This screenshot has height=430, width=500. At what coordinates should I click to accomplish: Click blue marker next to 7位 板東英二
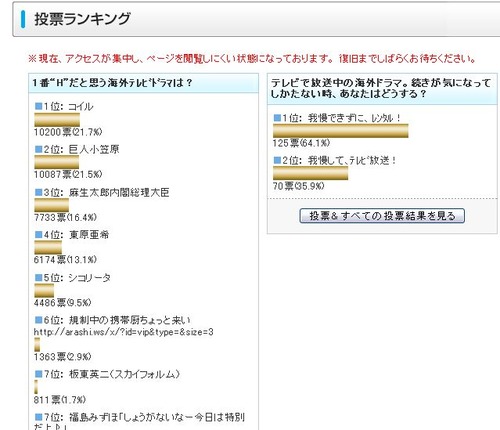coord(39,374)
